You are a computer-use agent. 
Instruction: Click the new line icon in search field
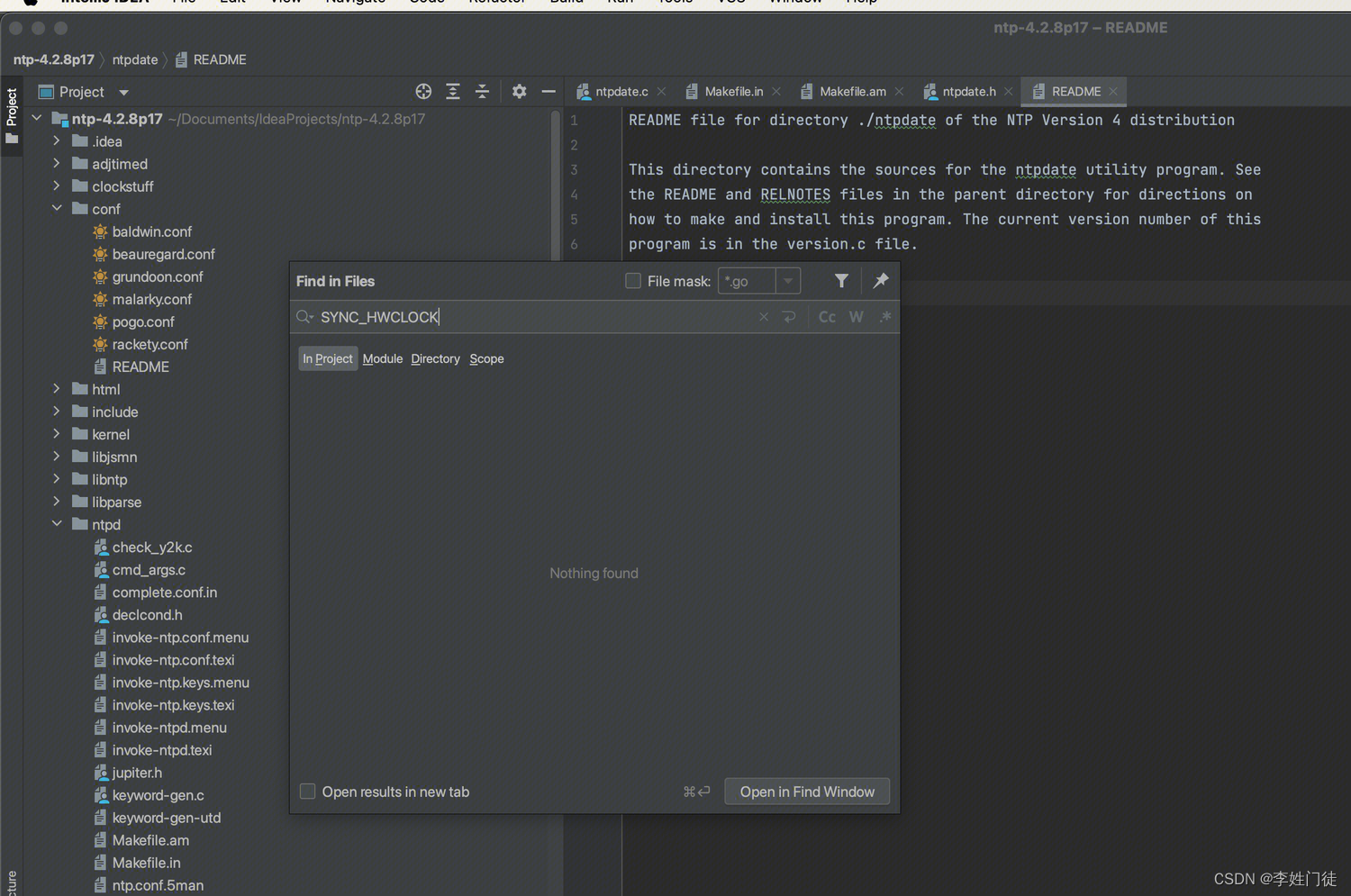coord(789,317)
